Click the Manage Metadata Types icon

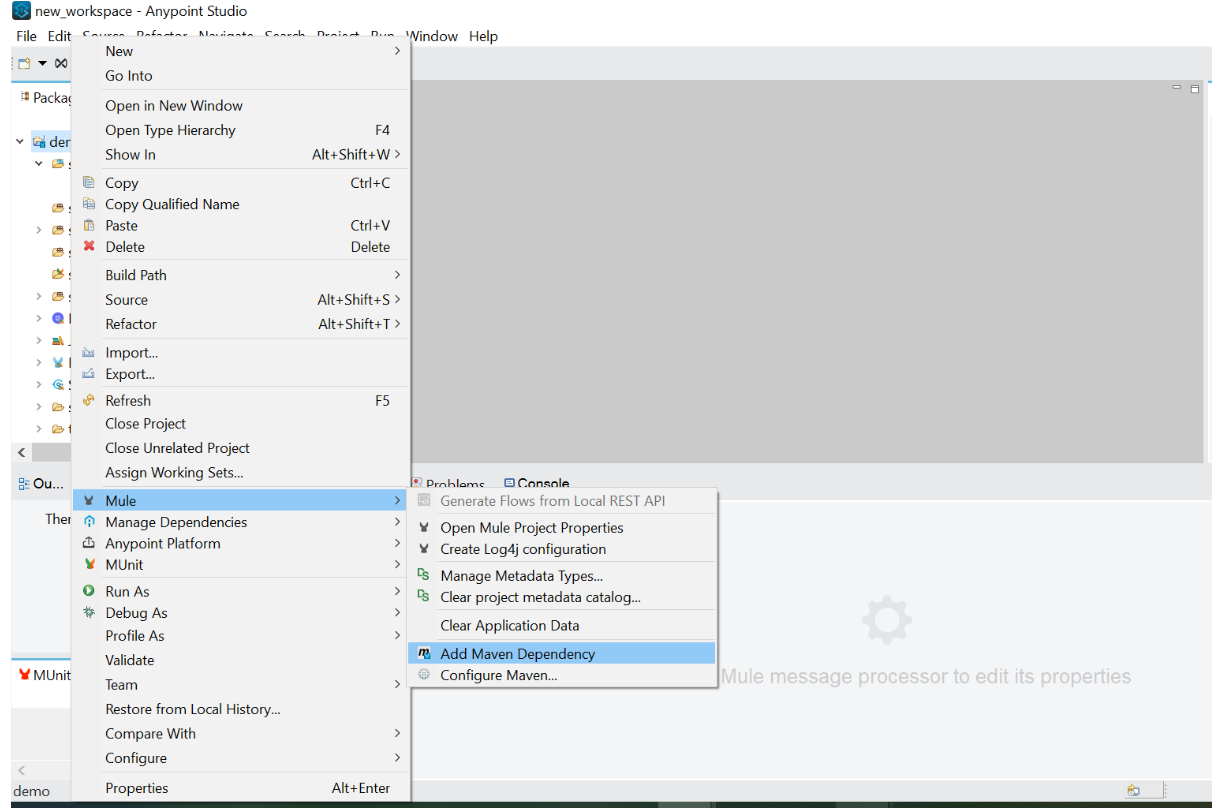pyautogui.click(x=424, y=576)
